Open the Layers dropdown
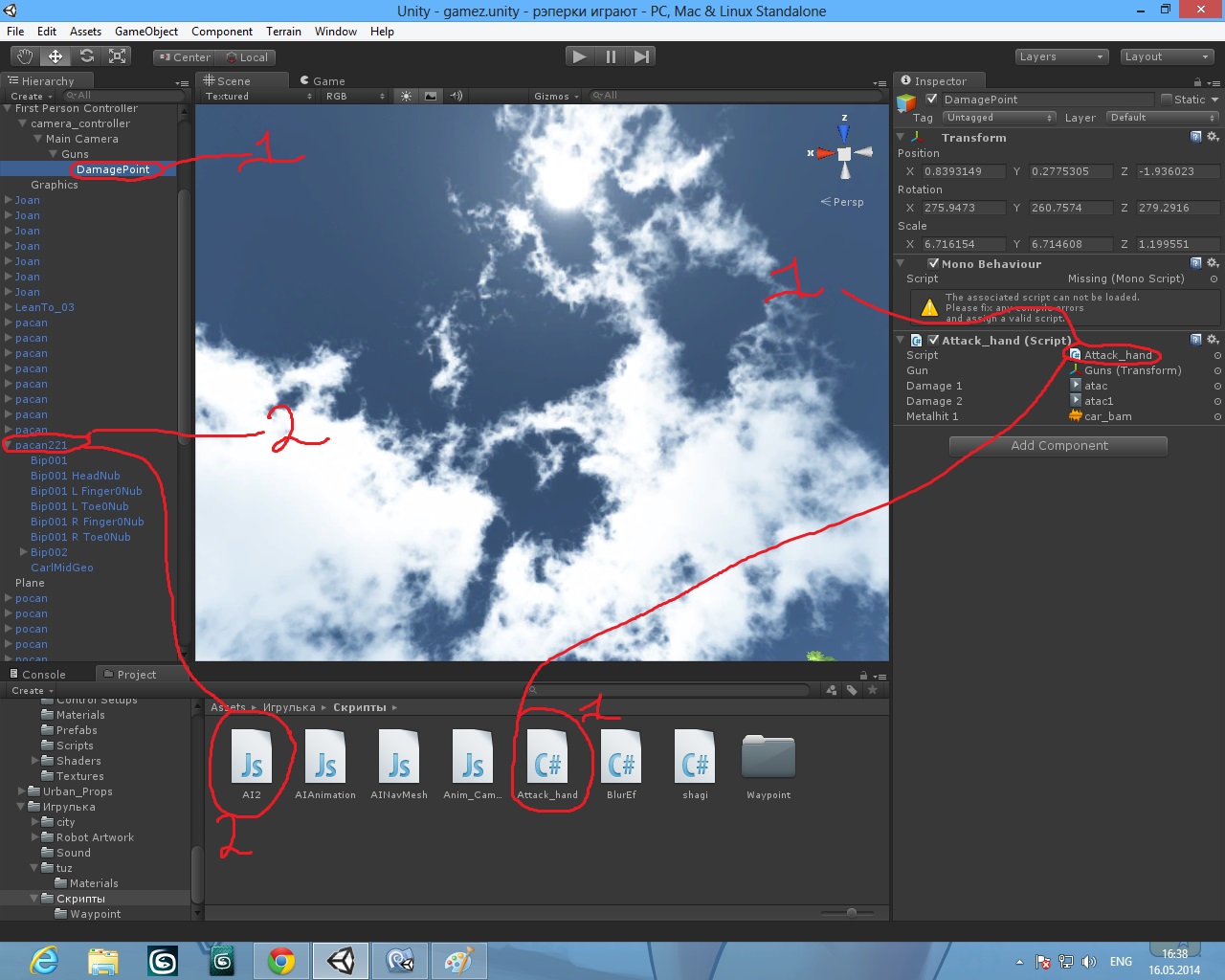Image resolution: width=1225 pixels, height=980 pixels. [1061, 56]
